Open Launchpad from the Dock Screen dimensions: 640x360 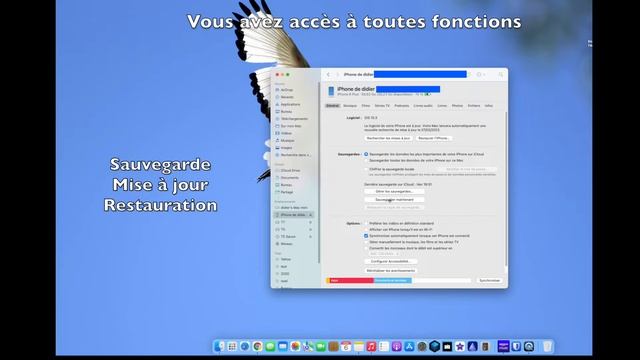coord(232,347)
